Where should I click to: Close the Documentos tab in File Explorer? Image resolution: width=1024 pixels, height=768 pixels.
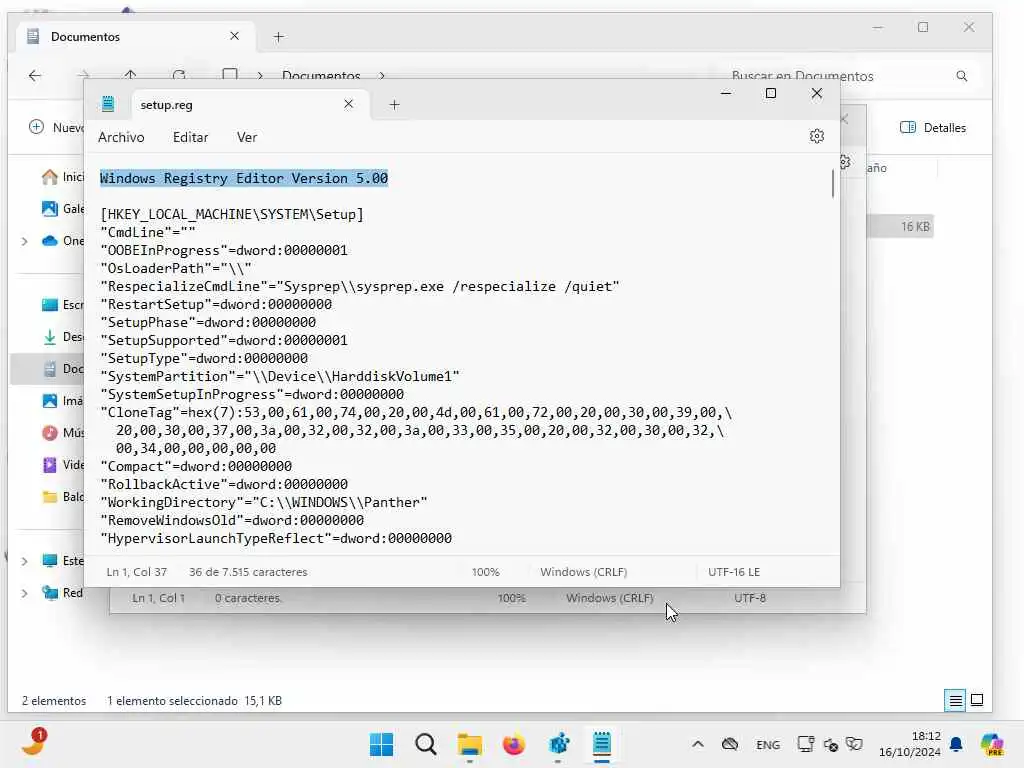[x=234, y=36]
